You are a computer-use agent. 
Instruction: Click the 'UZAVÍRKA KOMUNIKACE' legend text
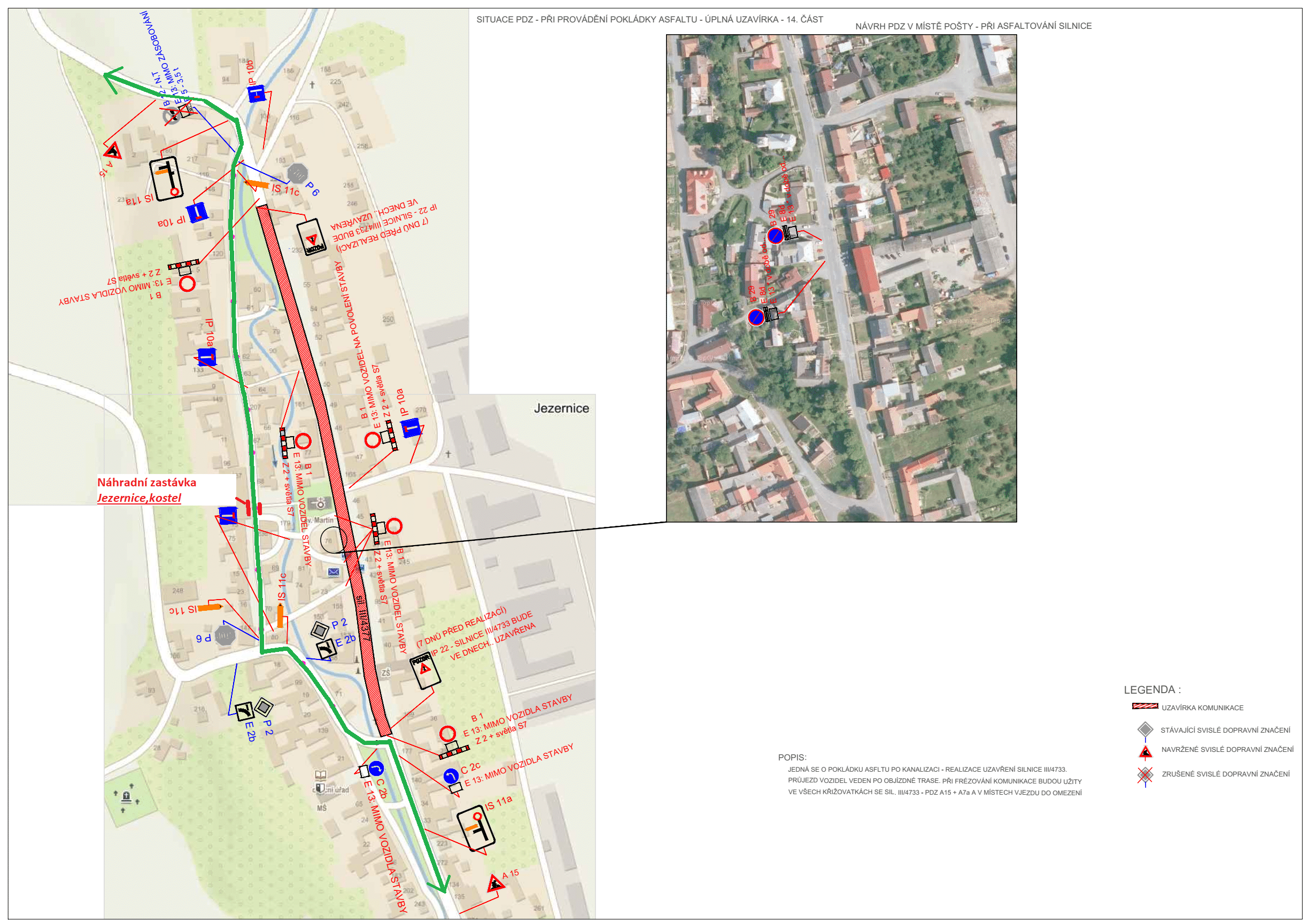click(x=1202, y=708)
